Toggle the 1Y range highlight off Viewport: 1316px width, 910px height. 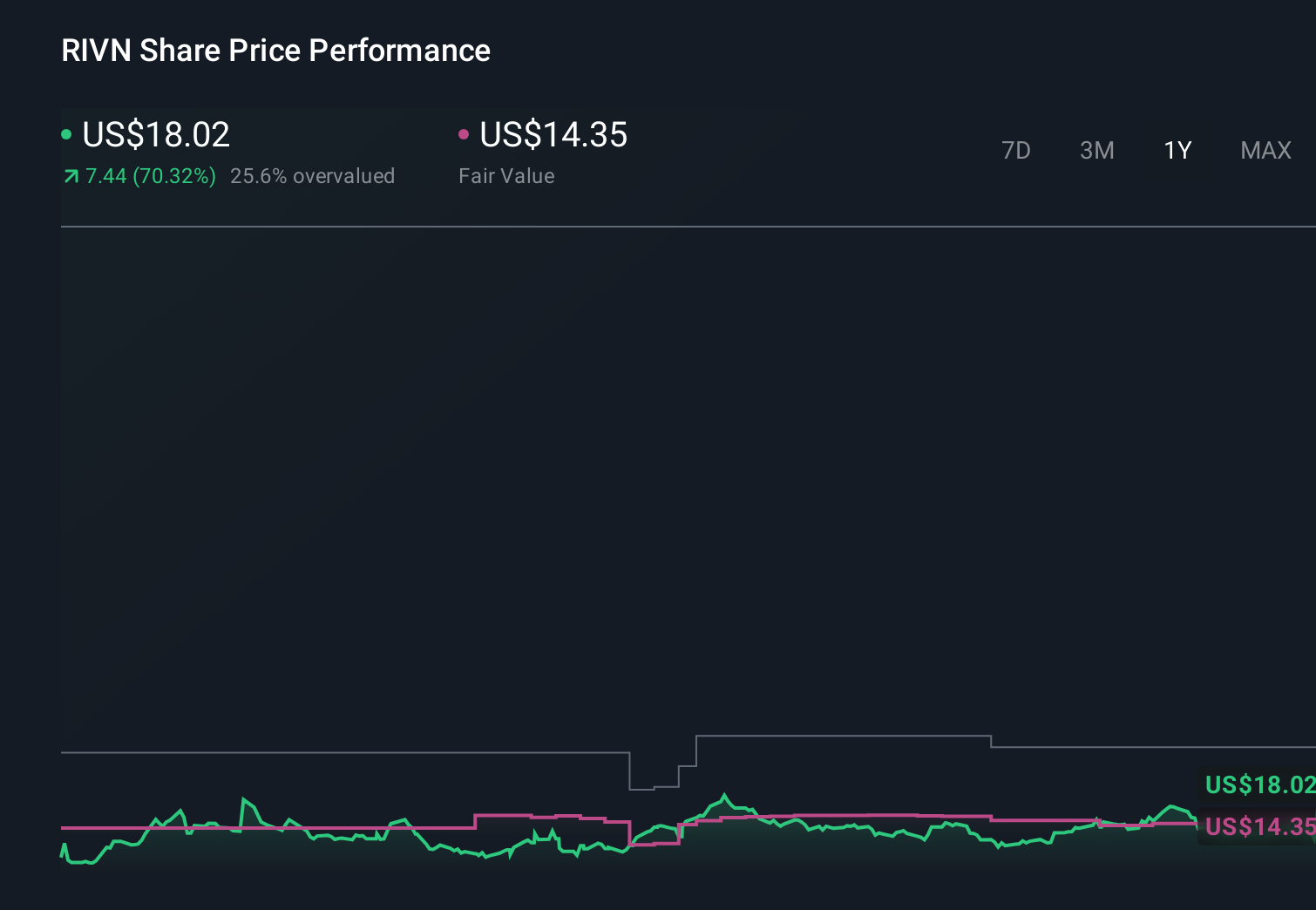pyautogui.click(x=1177, y=150)
